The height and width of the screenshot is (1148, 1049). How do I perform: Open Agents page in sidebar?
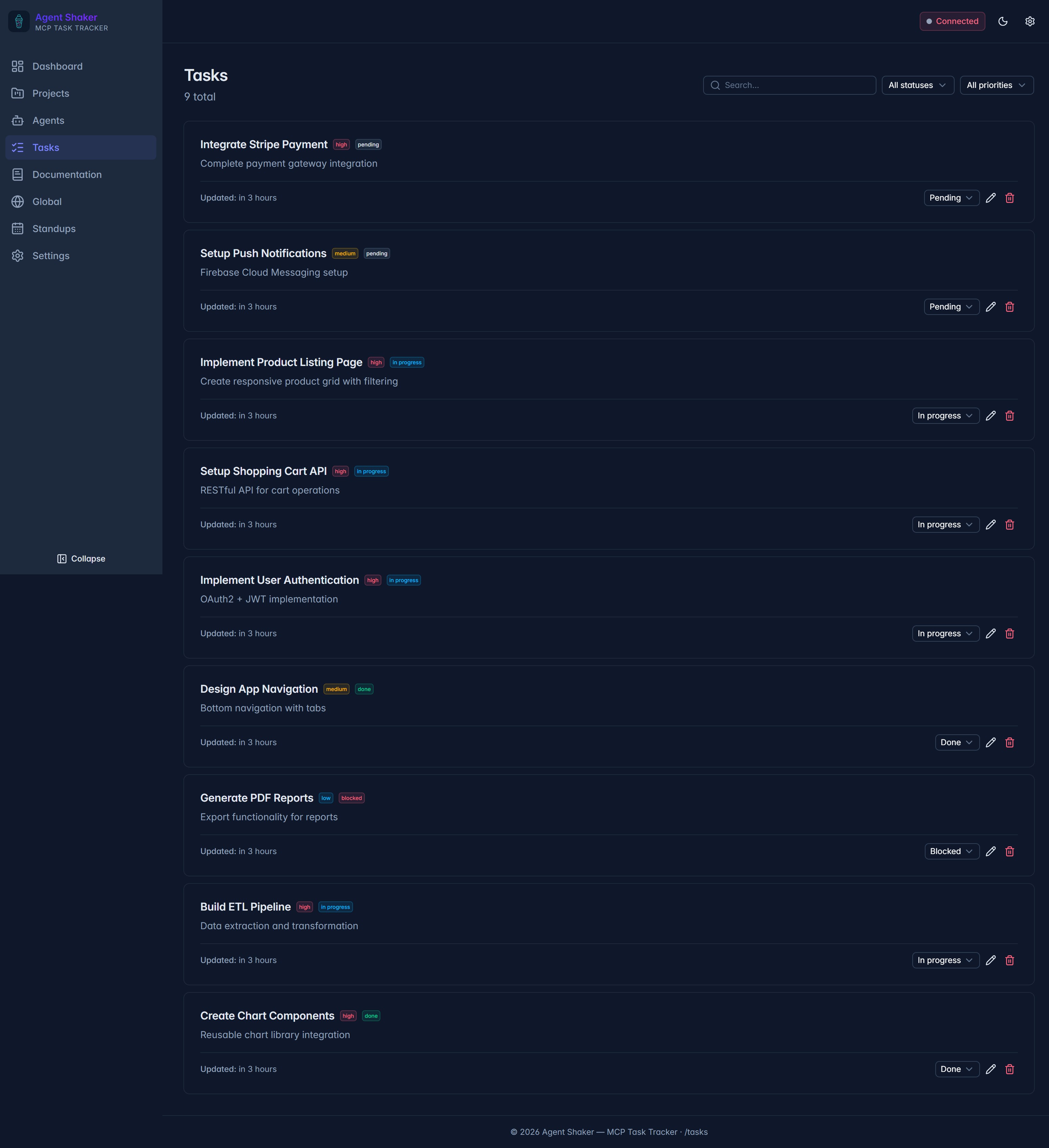81,121
